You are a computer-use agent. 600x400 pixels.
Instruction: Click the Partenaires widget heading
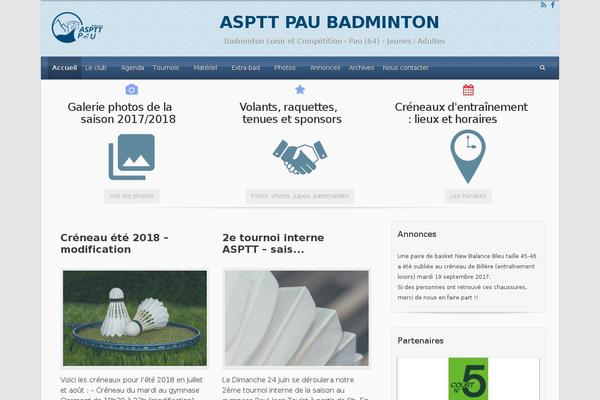click(x=420, y=341)
